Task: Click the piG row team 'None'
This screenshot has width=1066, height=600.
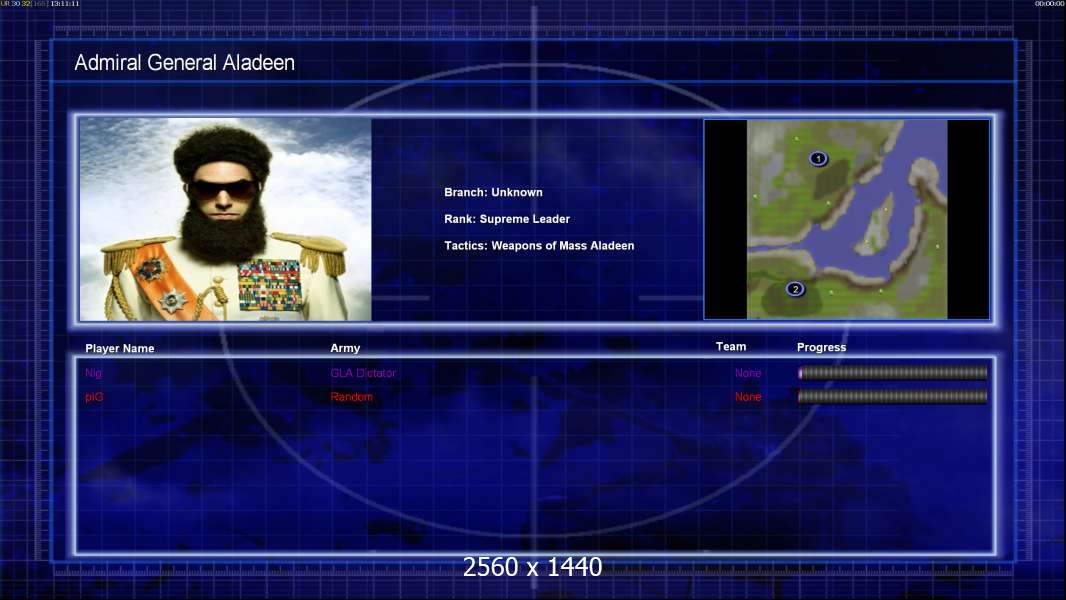Action: coord(748,397)
